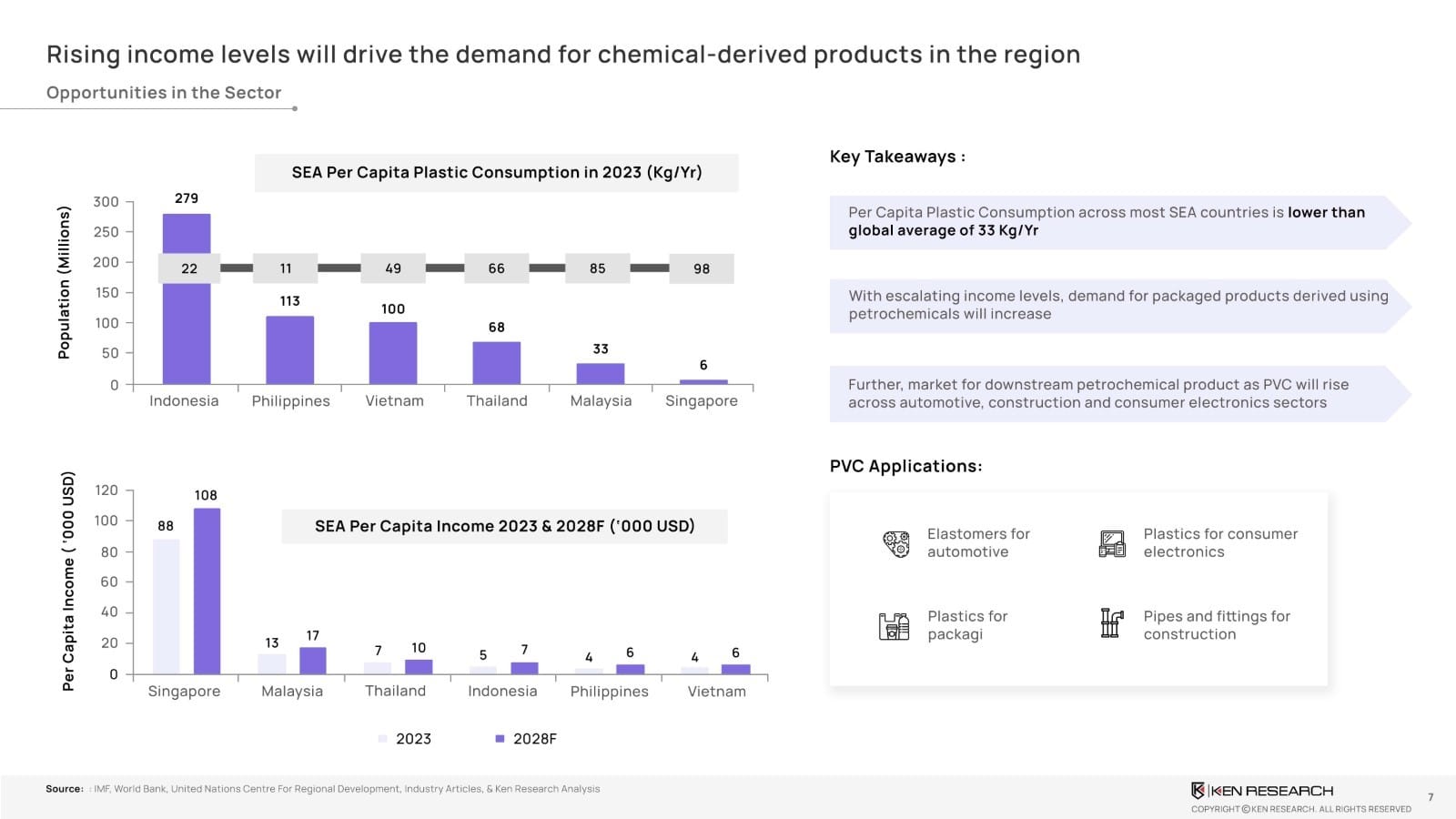Click the Singapore plastic consumption value 98

point(702,268)
